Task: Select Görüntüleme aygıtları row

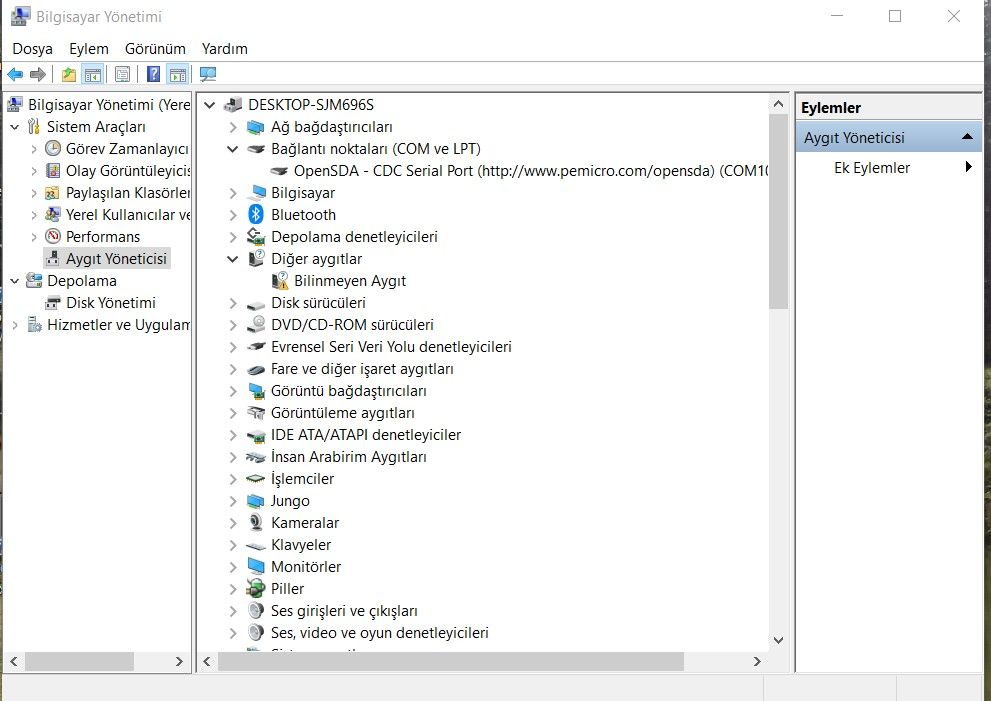Action: pos(343,413)
